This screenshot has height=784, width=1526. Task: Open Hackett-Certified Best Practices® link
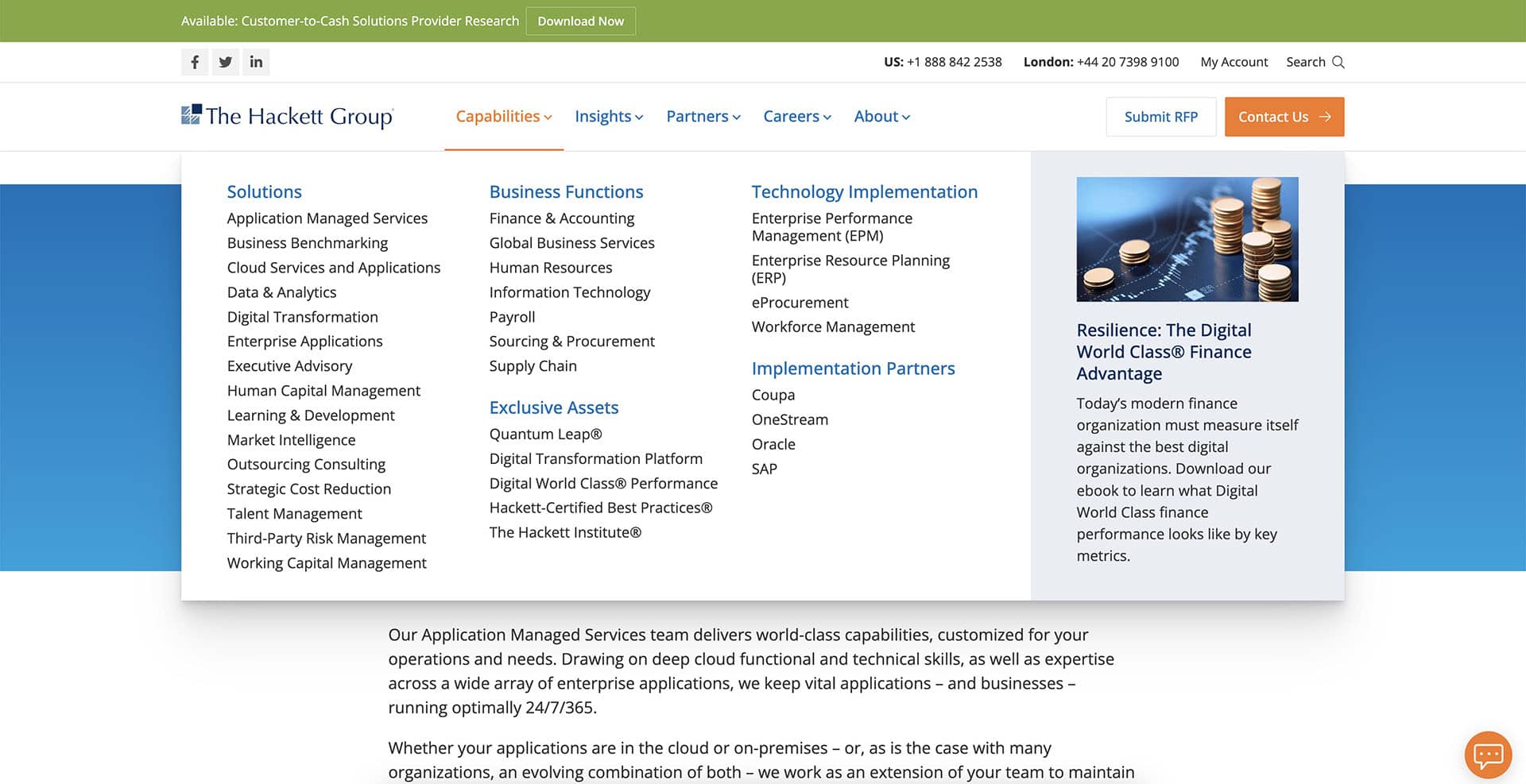[601, 508]
